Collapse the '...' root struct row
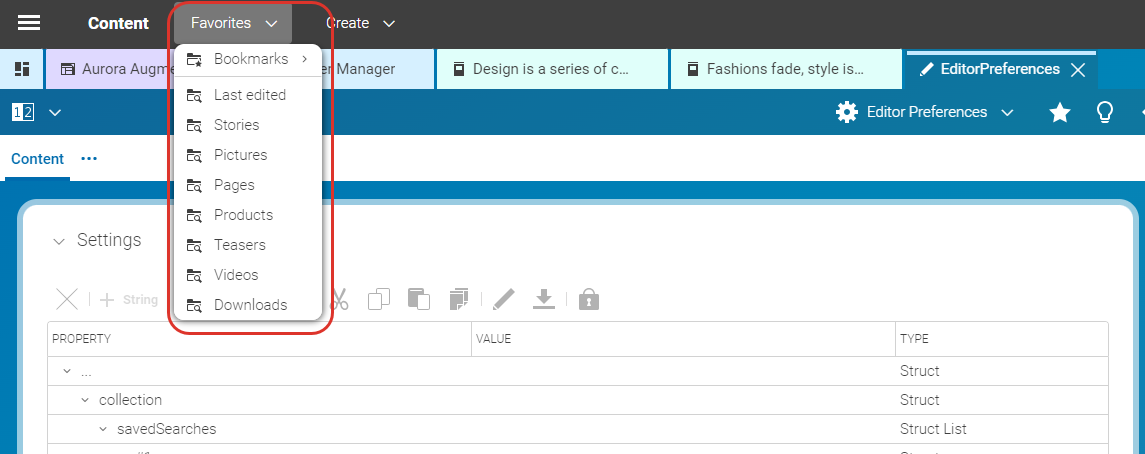1145x454 pixels. tap(67, 371)
